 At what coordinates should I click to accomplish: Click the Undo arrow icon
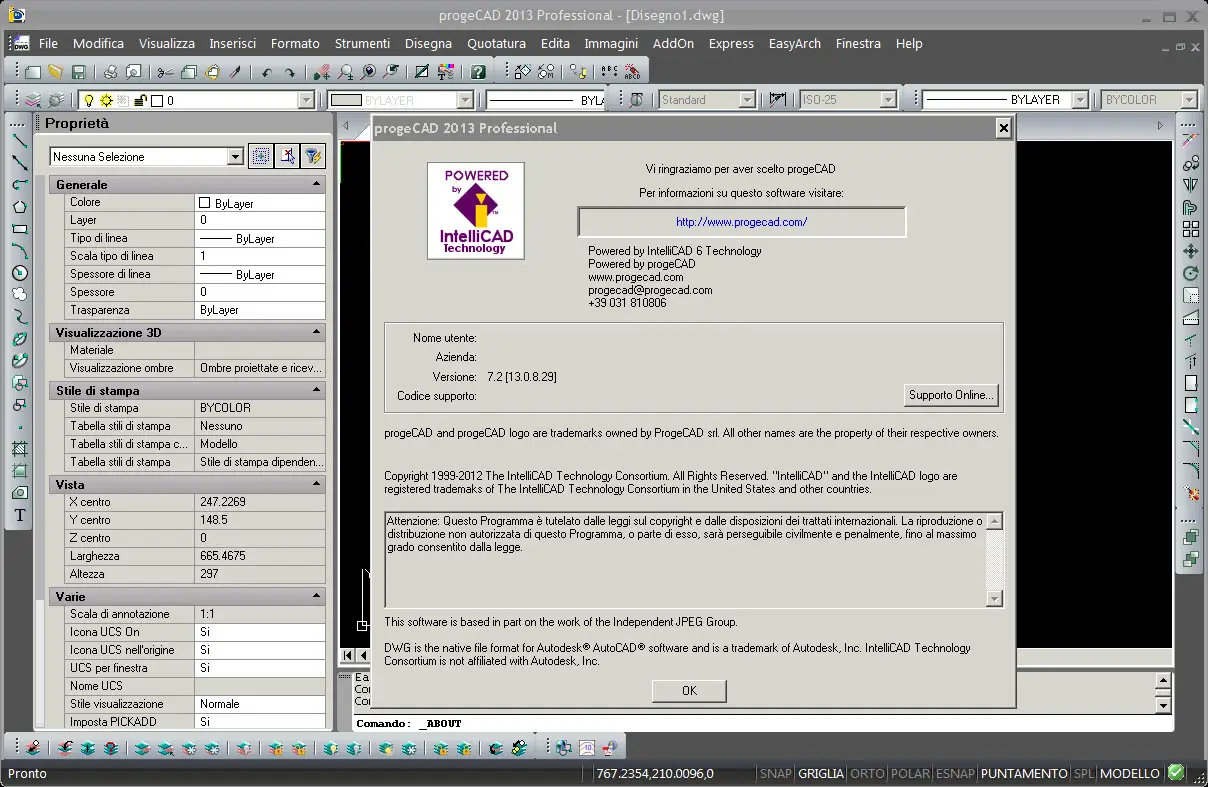pyautogui.click(x=266, y=72)
